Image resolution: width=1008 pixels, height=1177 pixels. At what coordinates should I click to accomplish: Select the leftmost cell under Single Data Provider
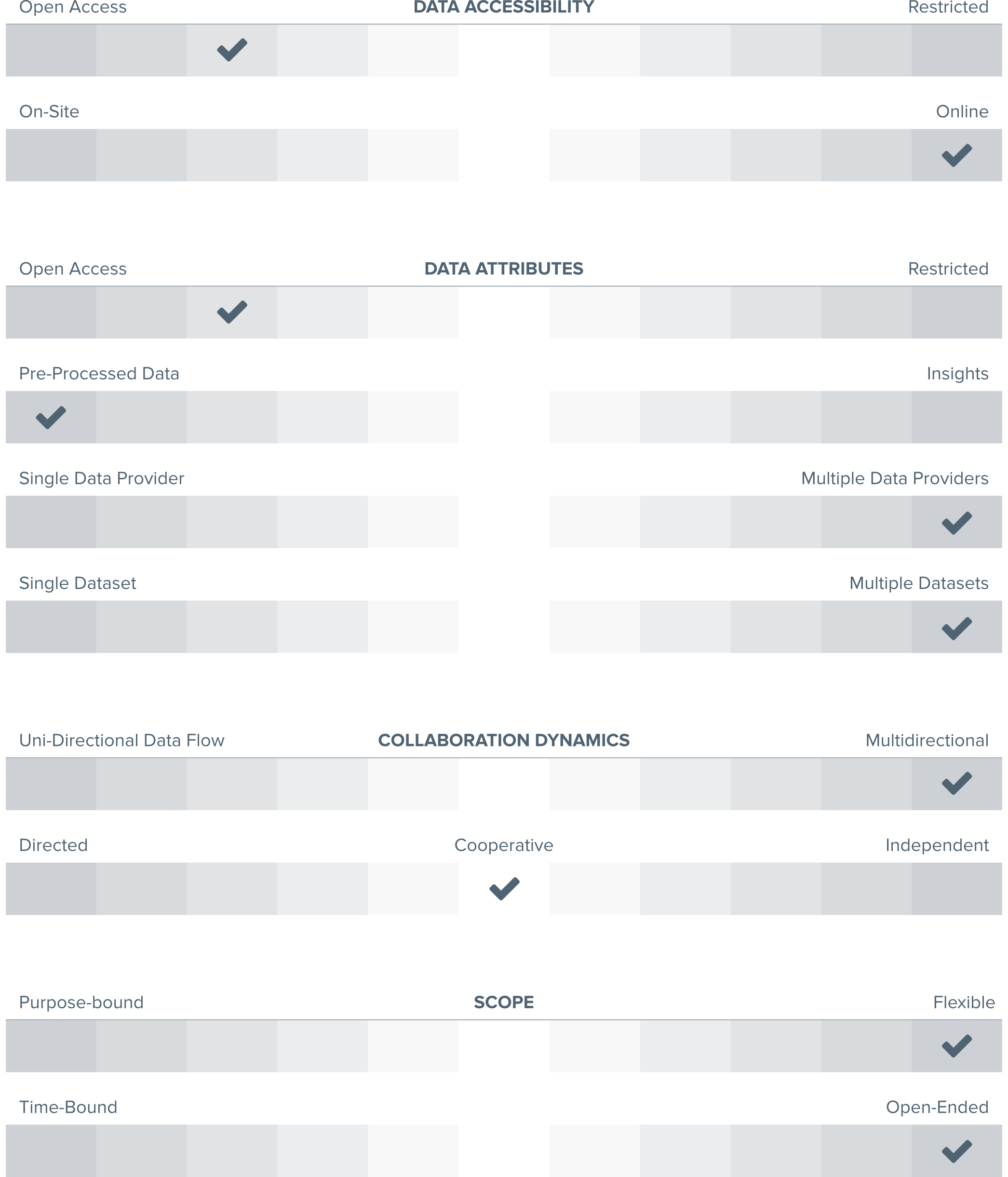(x=51, y=522)
